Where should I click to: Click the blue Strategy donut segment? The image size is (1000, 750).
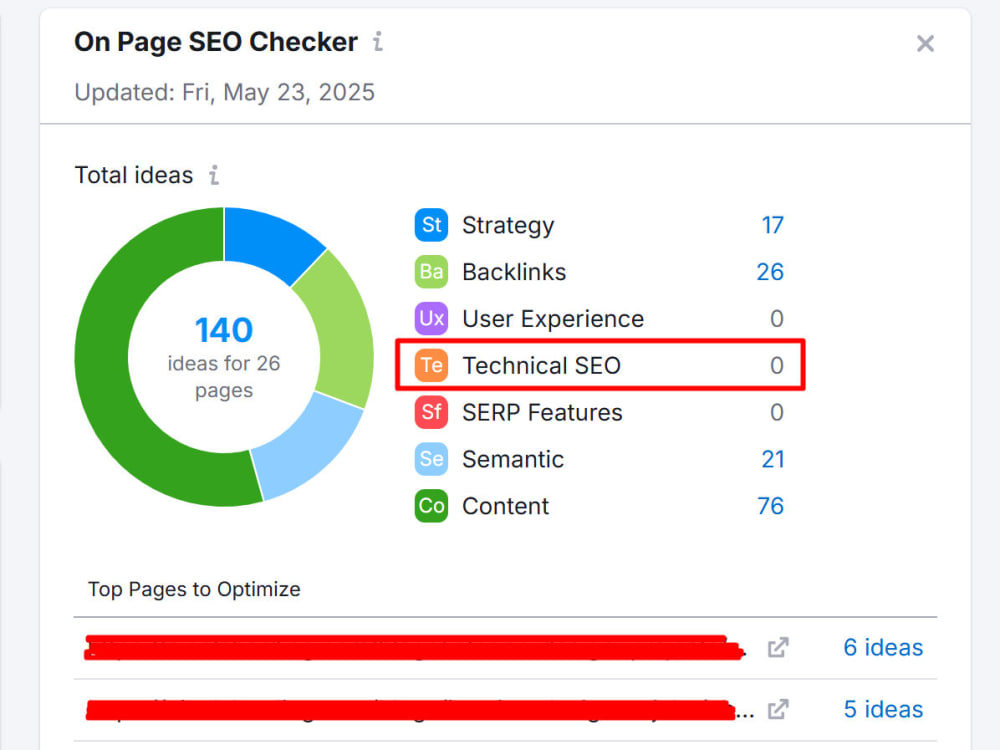pyautogui.click(x=271, y=242)
